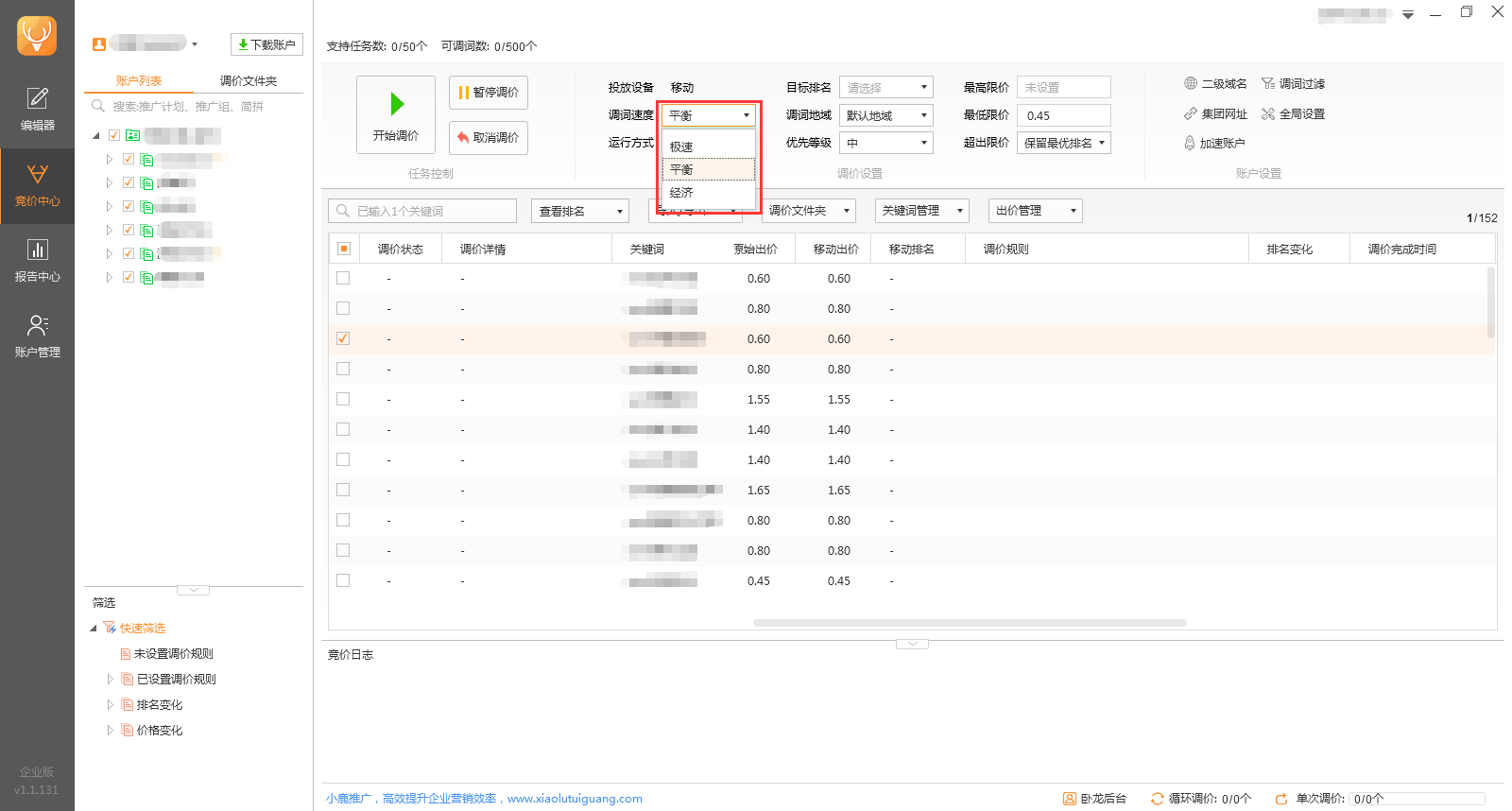
Task: Collapse the 竞价日志 panel with splitter arrow
Action: 912,644
